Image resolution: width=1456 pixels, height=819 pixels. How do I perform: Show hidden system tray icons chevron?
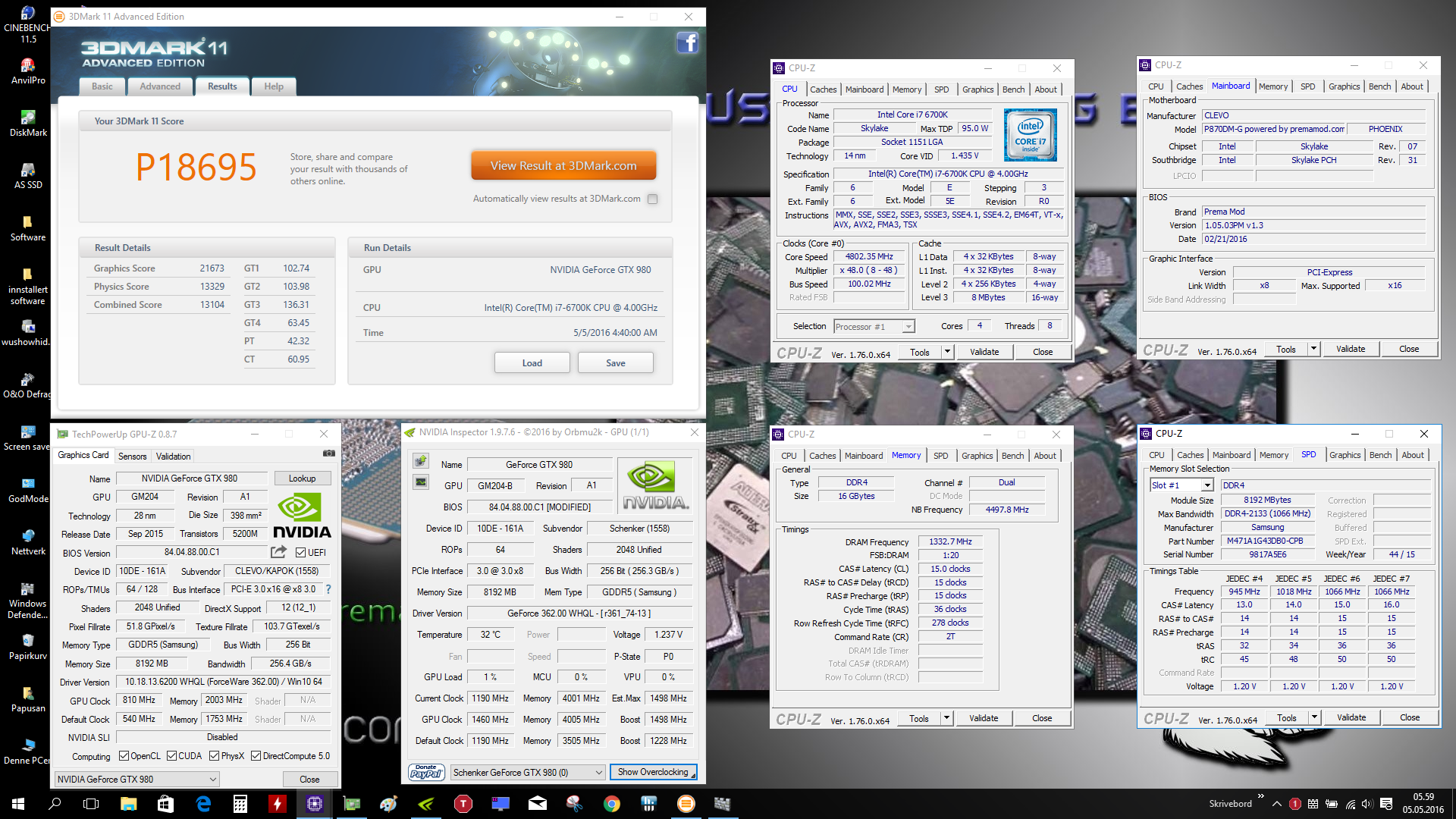1277,804
